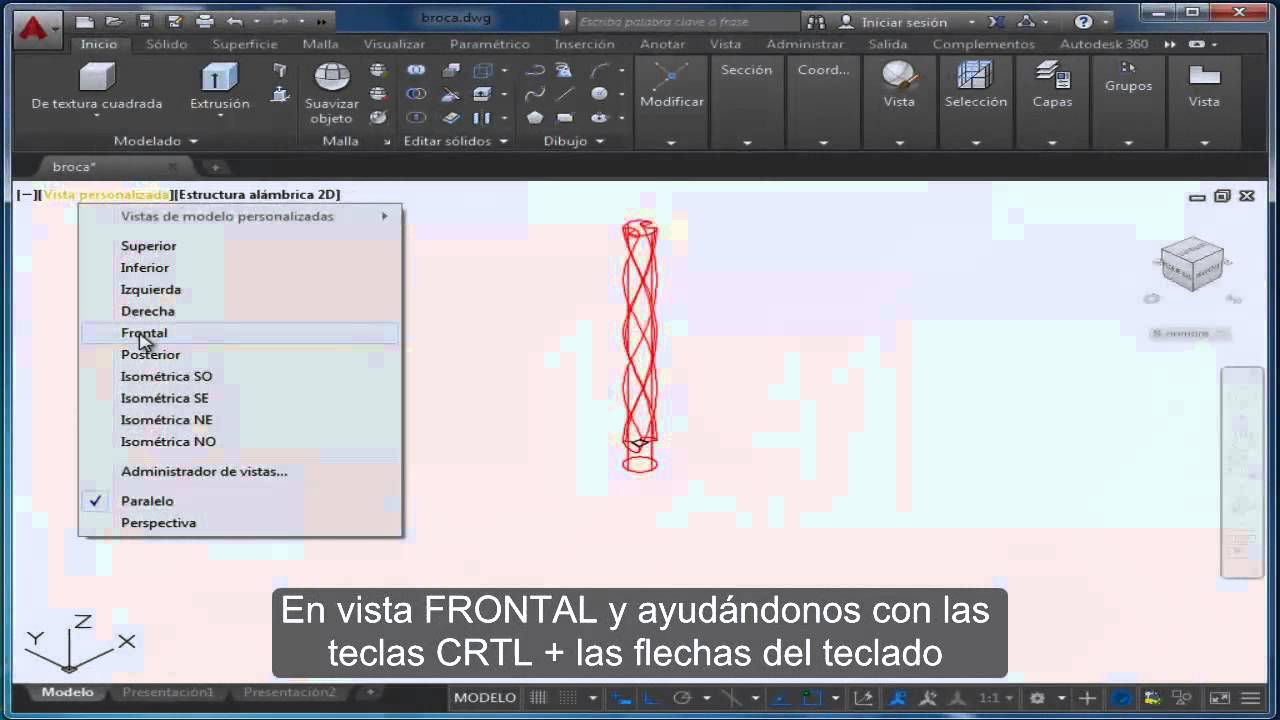Click the Save quick-access icon
Screen dimensions: 1280x720
[x=145, y=21]
